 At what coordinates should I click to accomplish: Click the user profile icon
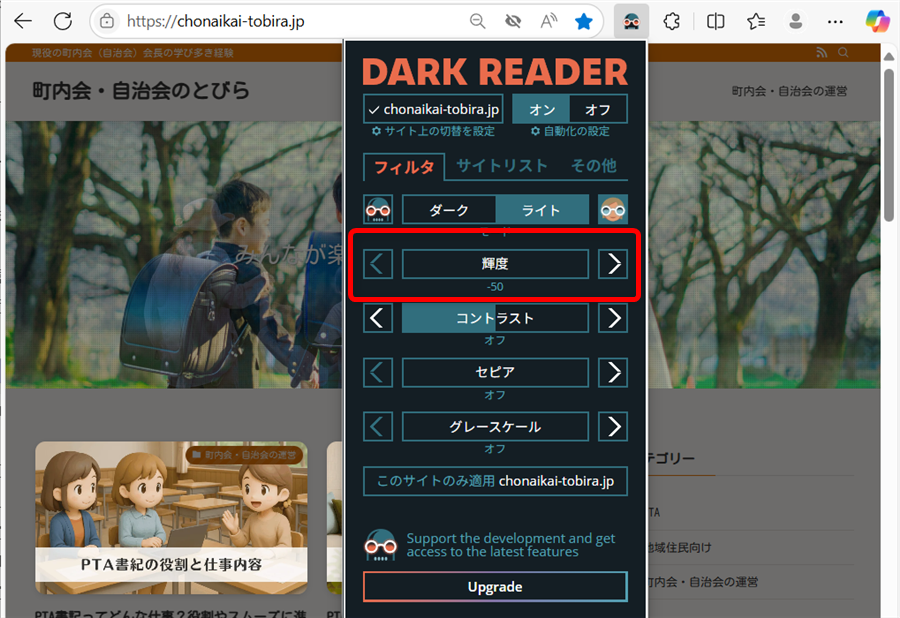(x=796, y=21)
